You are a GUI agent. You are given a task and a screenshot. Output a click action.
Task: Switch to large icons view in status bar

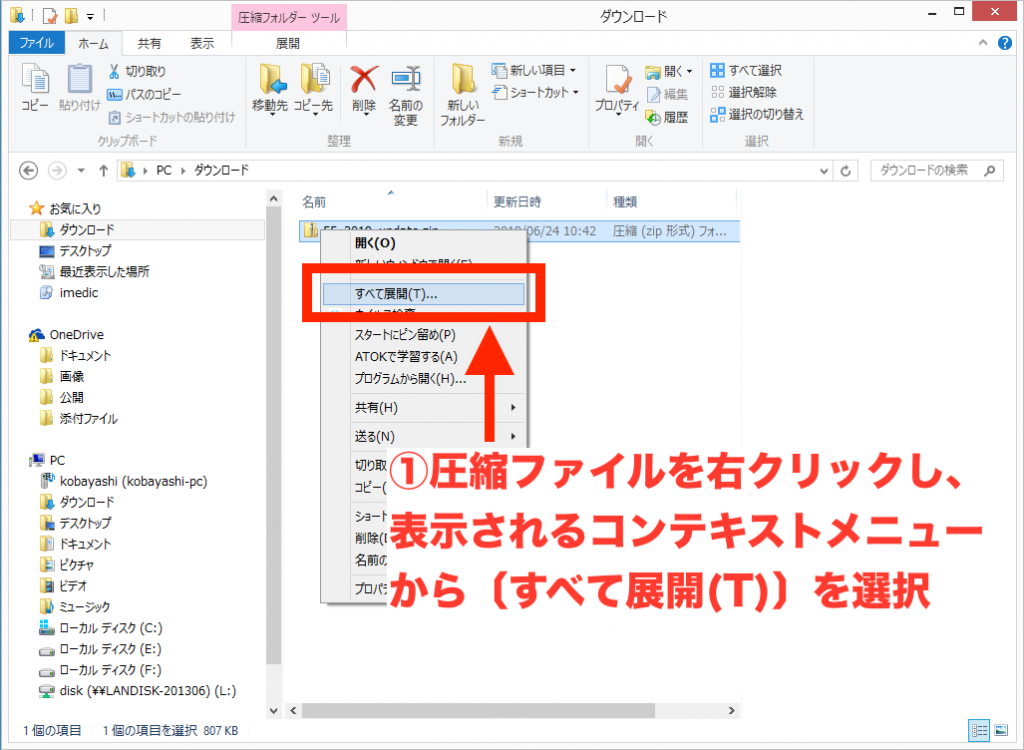1001,730
